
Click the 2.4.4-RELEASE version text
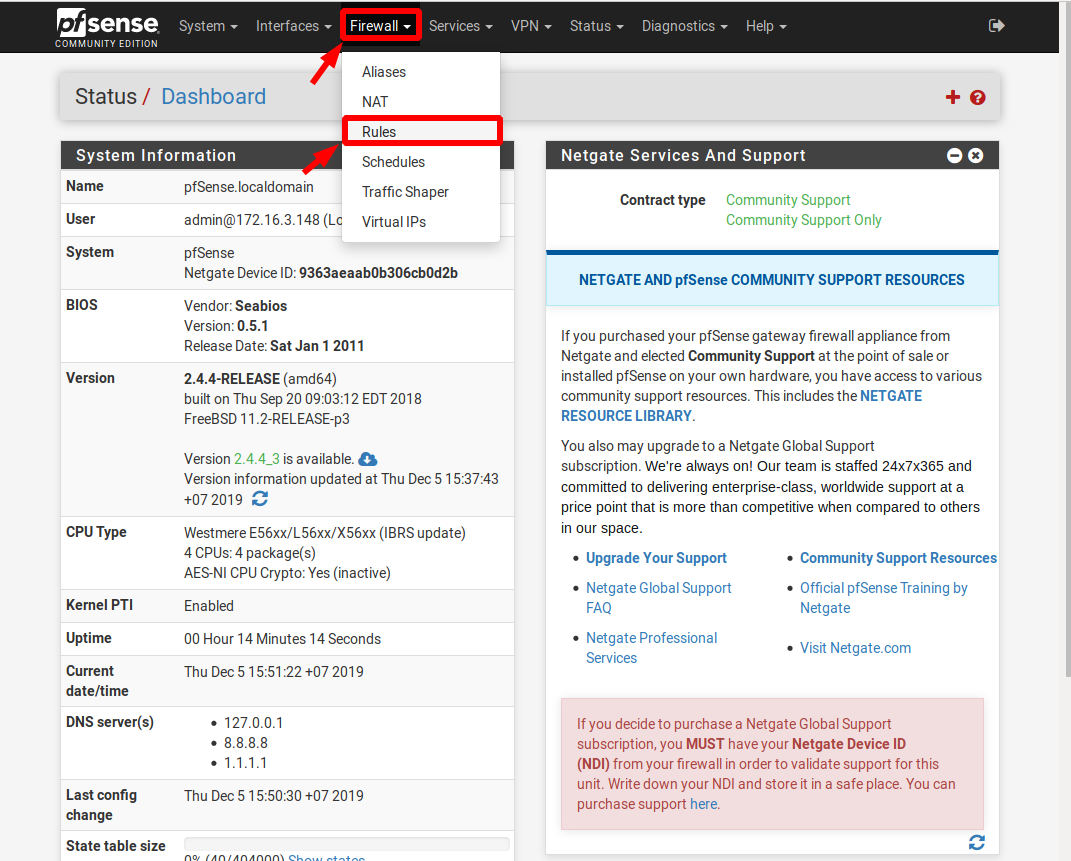[232, 379]
